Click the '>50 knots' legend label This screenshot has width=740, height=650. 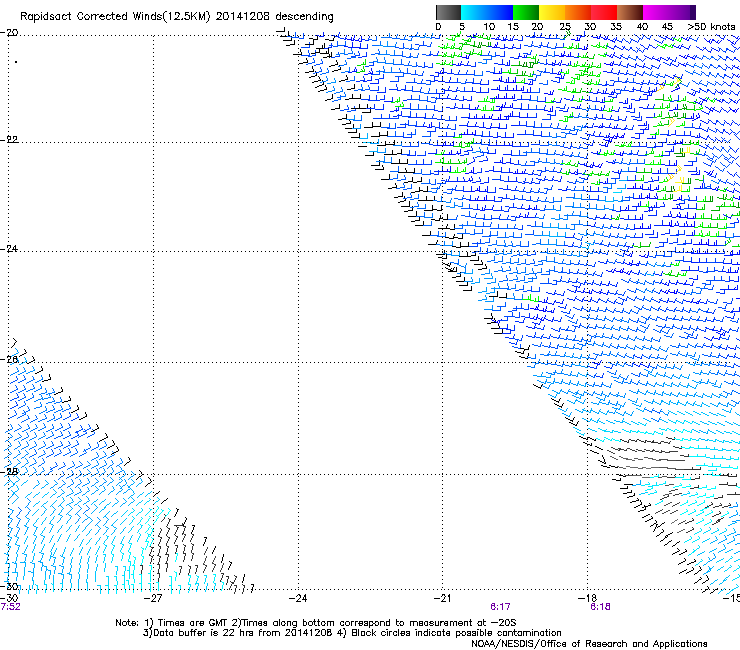(x=711, y=26)
